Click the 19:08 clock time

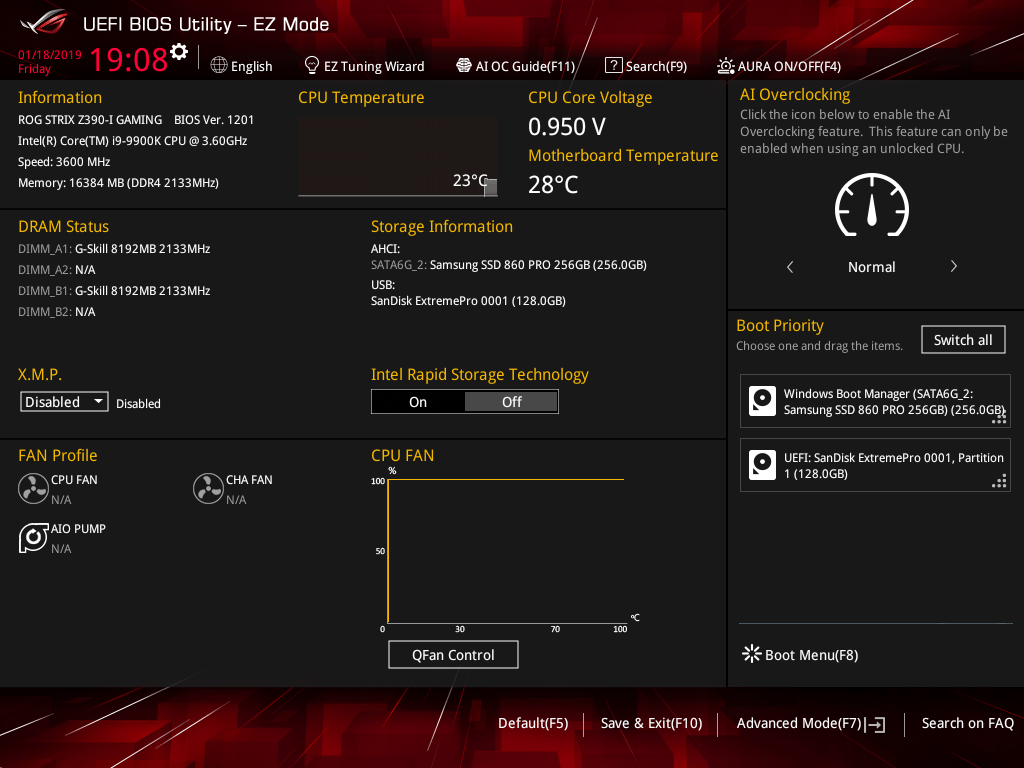click(129, 59)
